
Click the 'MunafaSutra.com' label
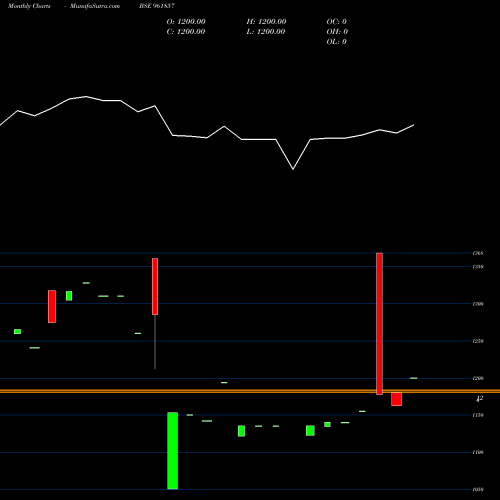[x=95, y=6]
